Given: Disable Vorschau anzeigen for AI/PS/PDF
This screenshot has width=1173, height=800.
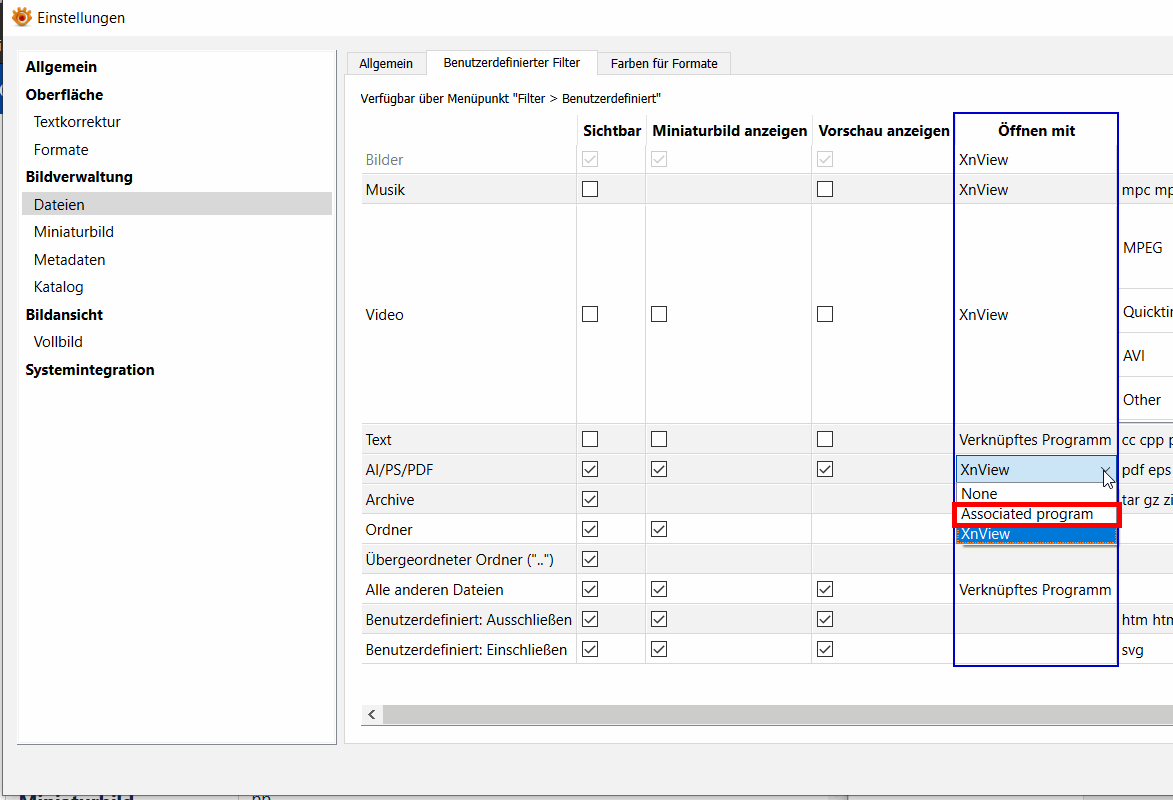Looking at the screenshot, I should coord(825,469).
